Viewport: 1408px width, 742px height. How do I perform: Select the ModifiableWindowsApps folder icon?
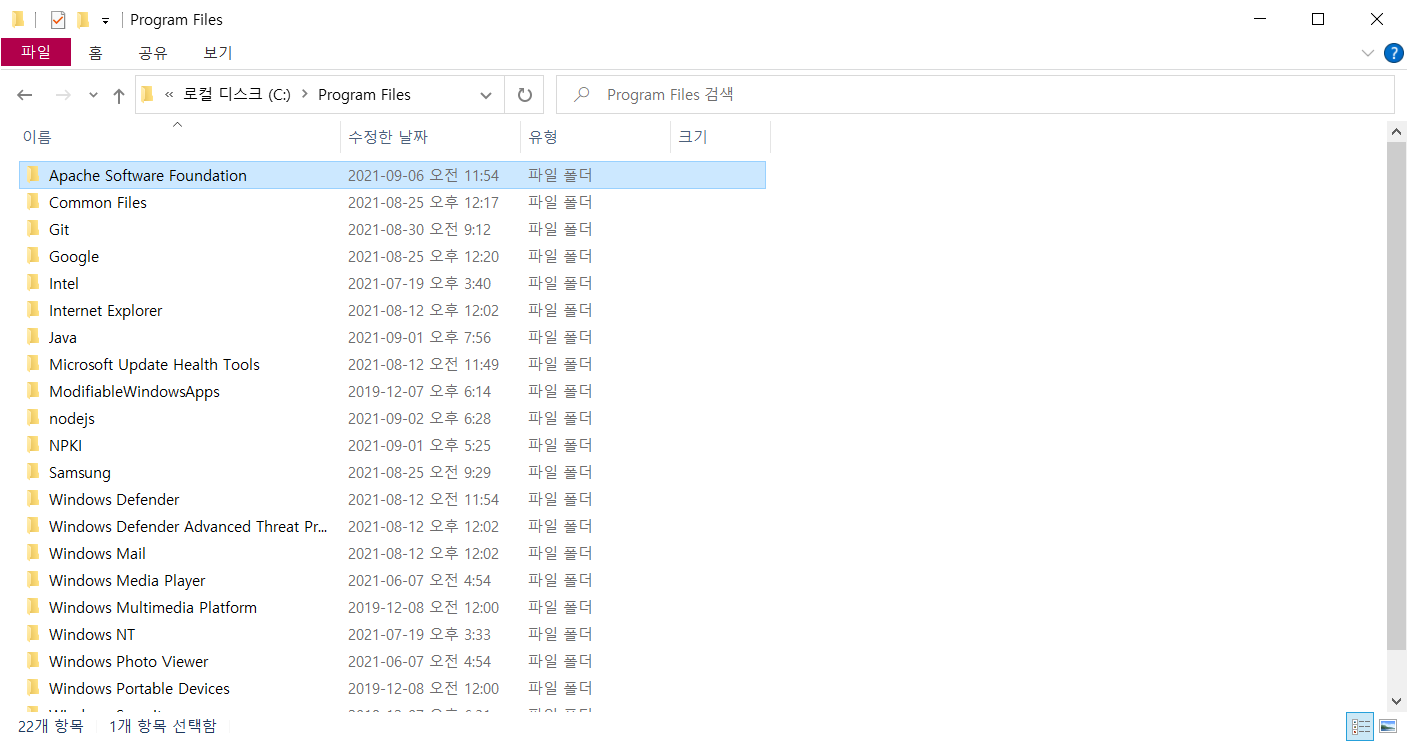(x=33, y=391)
